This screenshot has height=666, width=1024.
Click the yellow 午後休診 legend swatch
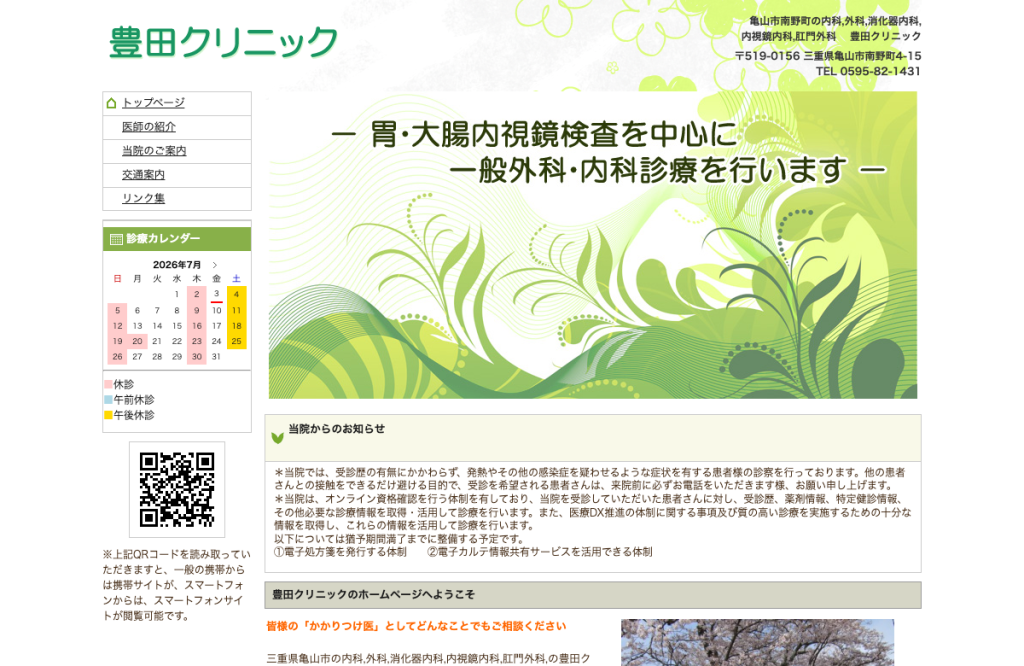tap(108, 415)
